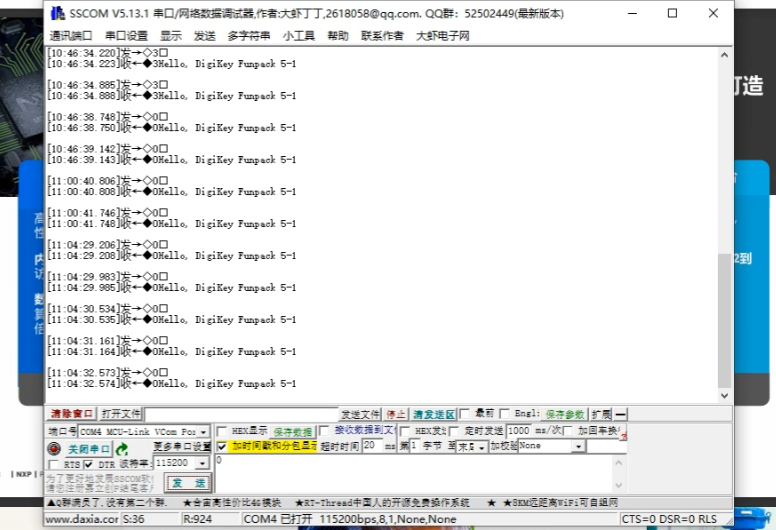Open the COM4 MCU-Link port dropdown
Viewport: 776px width, 530px height.
pyautogui.click(x=203, y=432)
